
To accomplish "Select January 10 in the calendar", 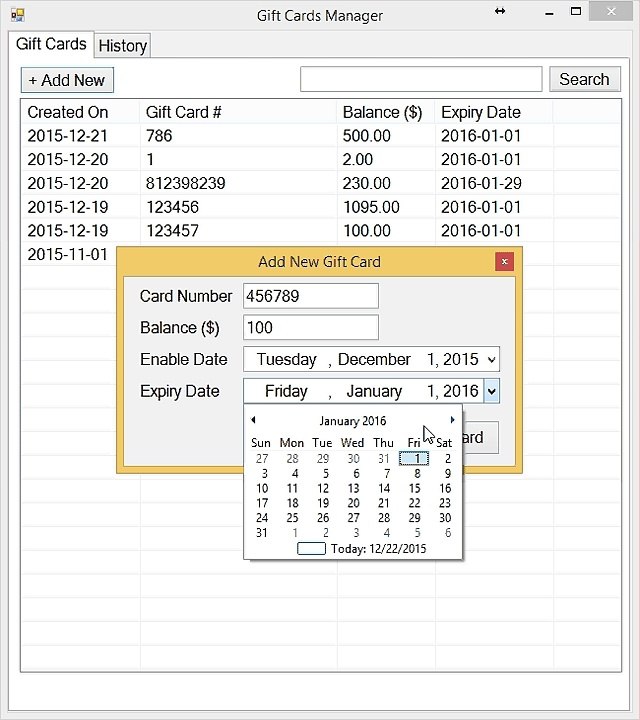I will click(x=262, y=488).
